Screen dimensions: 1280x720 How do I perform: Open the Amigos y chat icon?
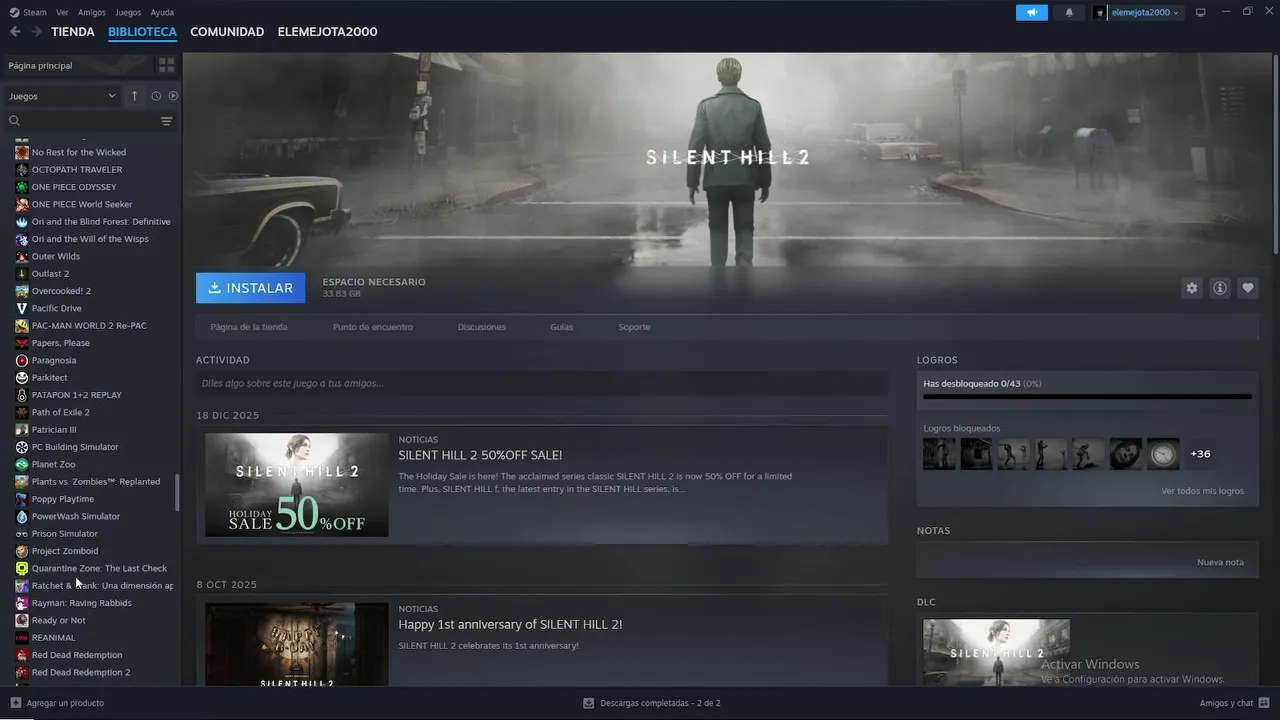[1262, 703]
